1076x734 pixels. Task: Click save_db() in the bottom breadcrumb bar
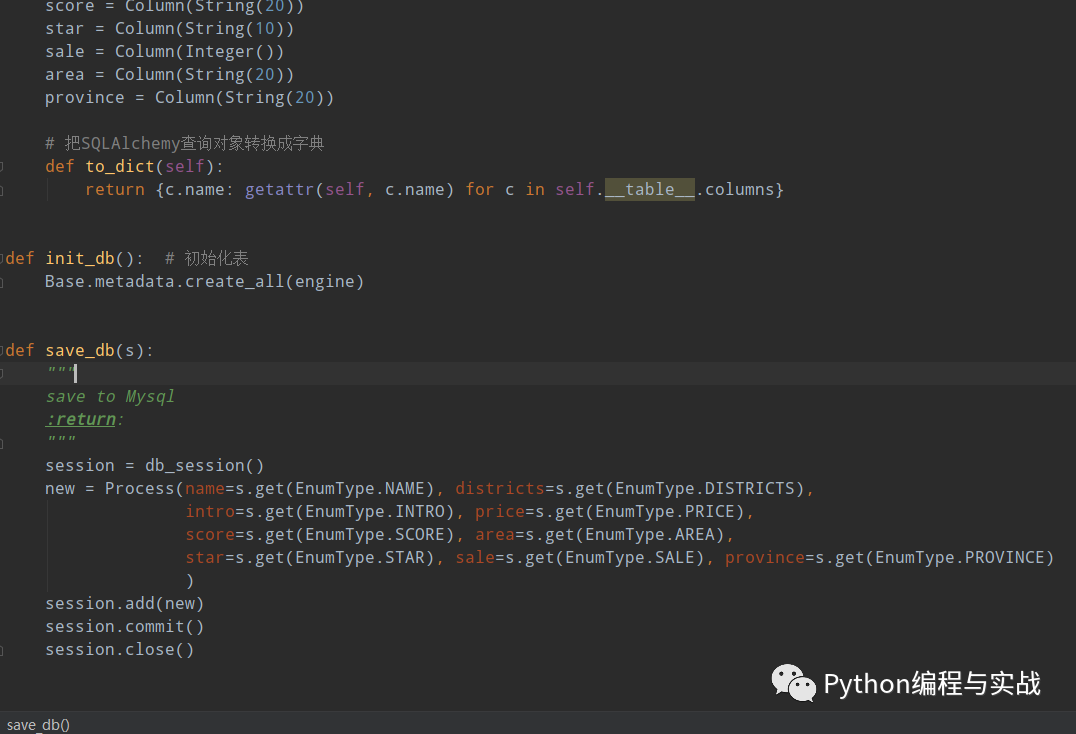(x=36, y=724)
